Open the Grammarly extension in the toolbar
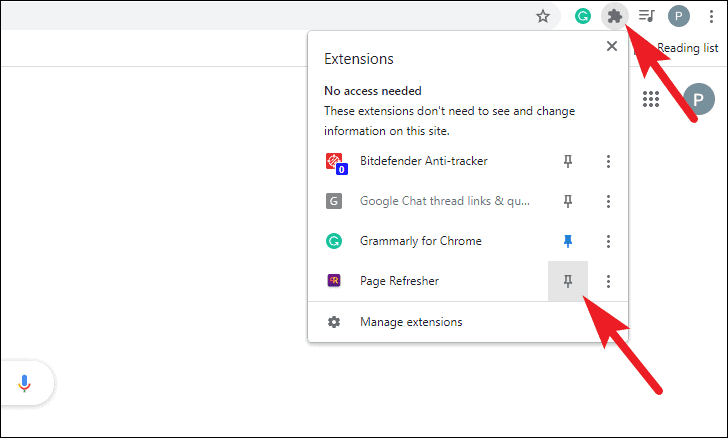728x438 pixels. pos(583,16)
